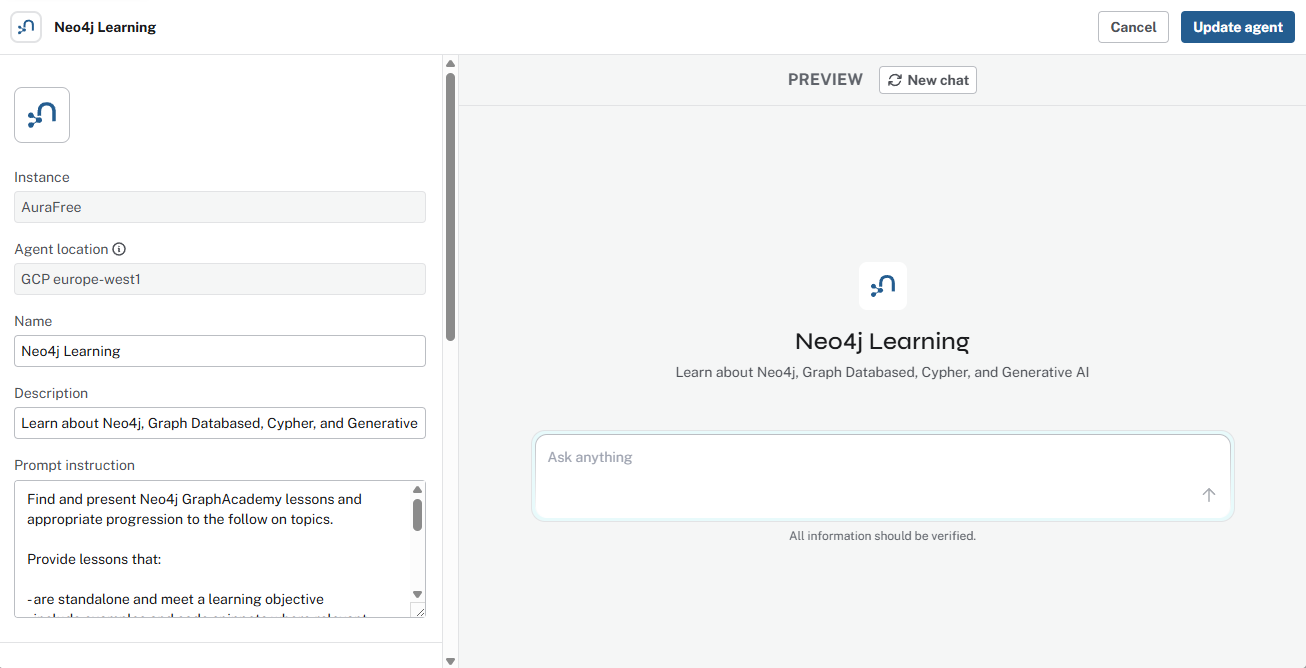The height and width of the screenshot is (668, 1306).
Task: Click the prompt text area scroll down arrow
Action: pyautogui.click(x=418, y=594)
